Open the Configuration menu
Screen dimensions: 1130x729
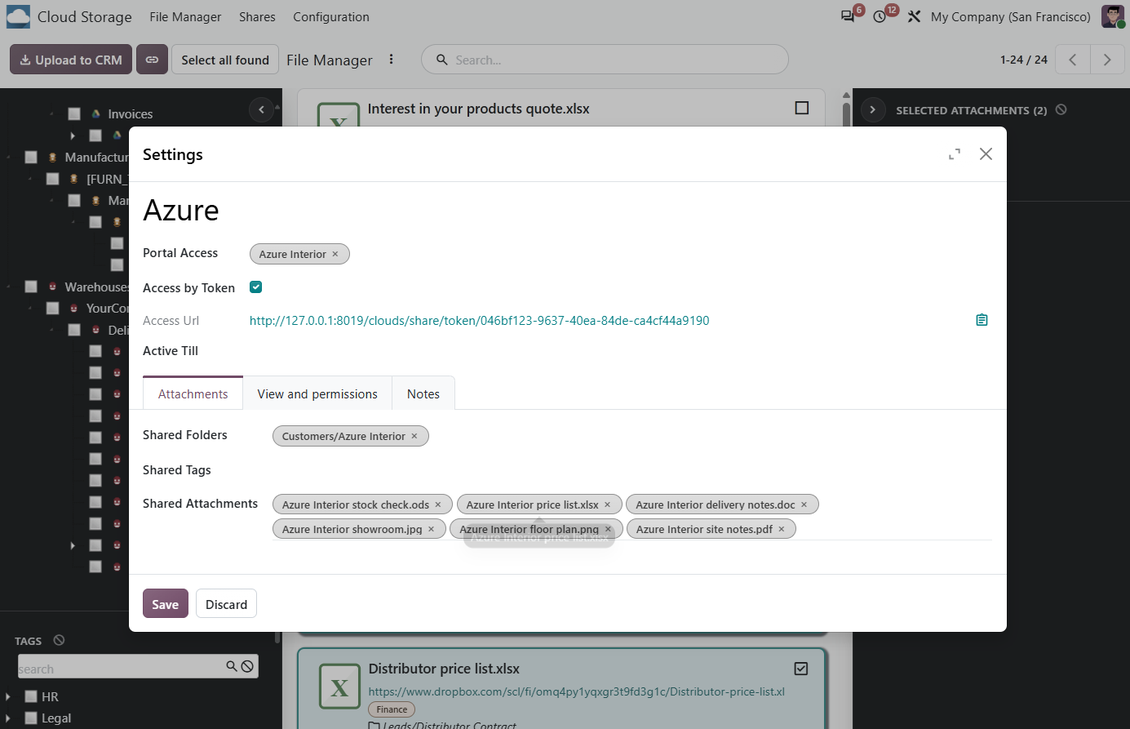coord(331,17)
